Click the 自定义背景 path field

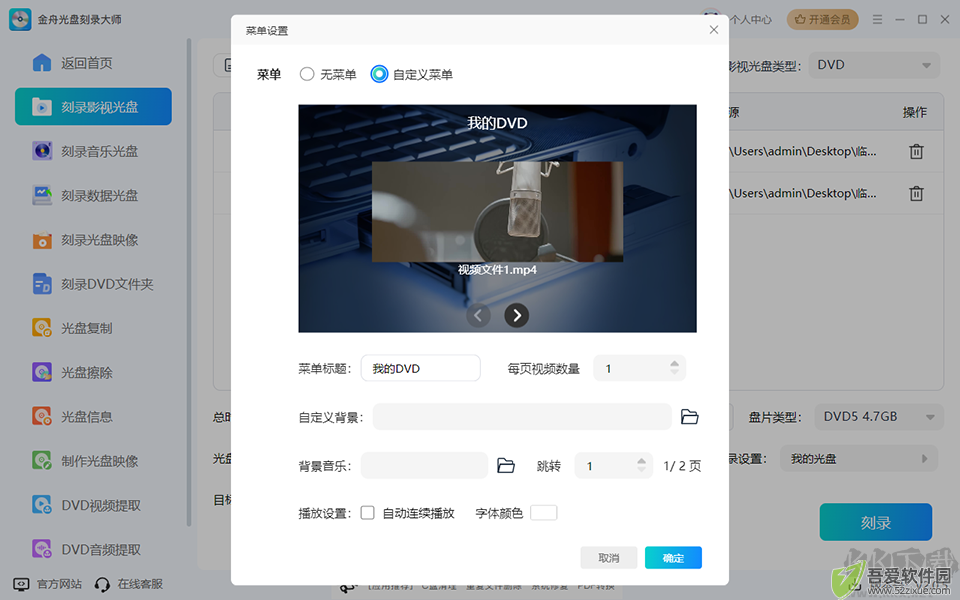(x=522, y=417)
